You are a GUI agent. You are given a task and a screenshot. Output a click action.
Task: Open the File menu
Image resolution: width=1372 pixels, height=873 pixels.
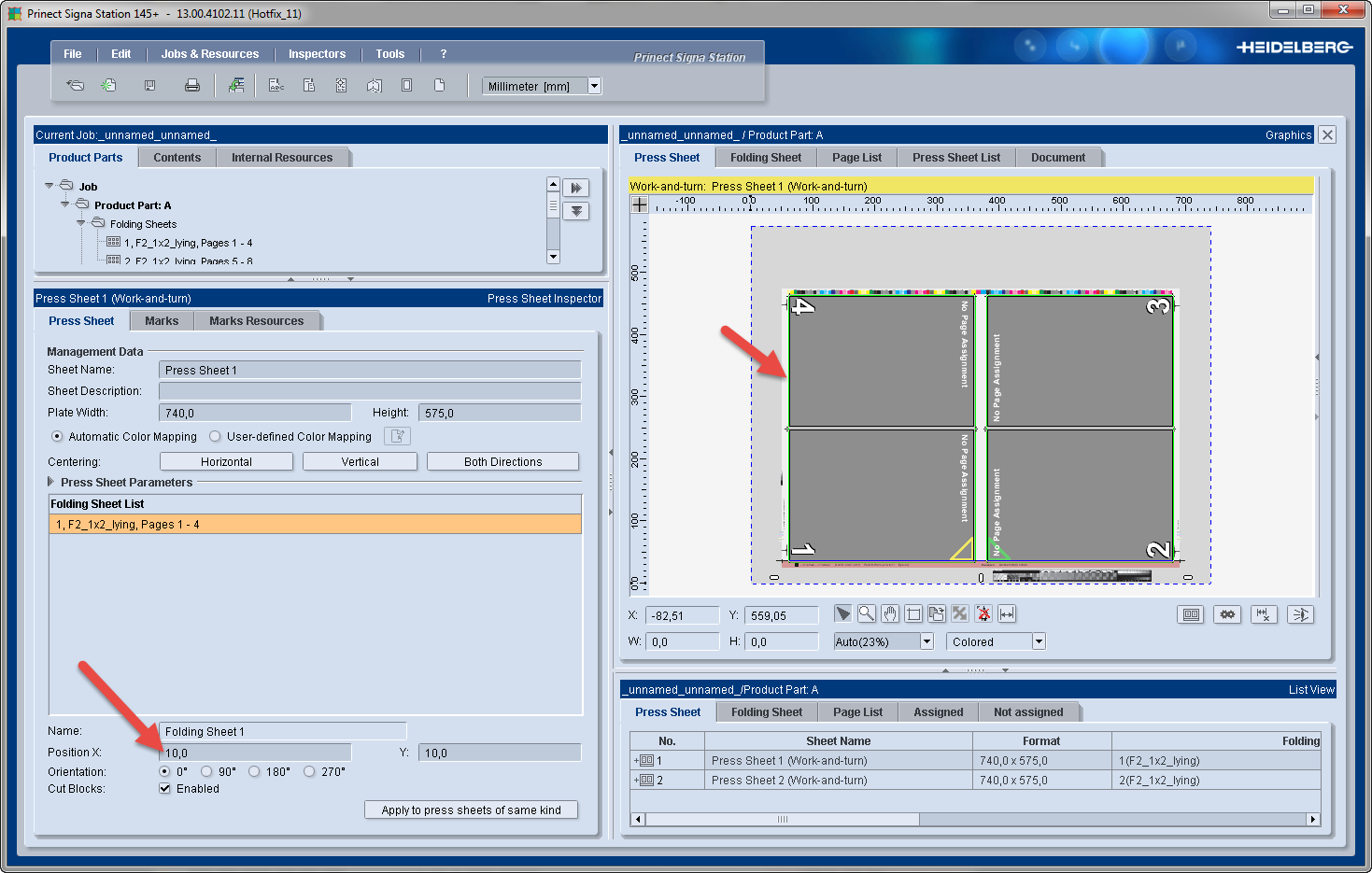[72, 54]
